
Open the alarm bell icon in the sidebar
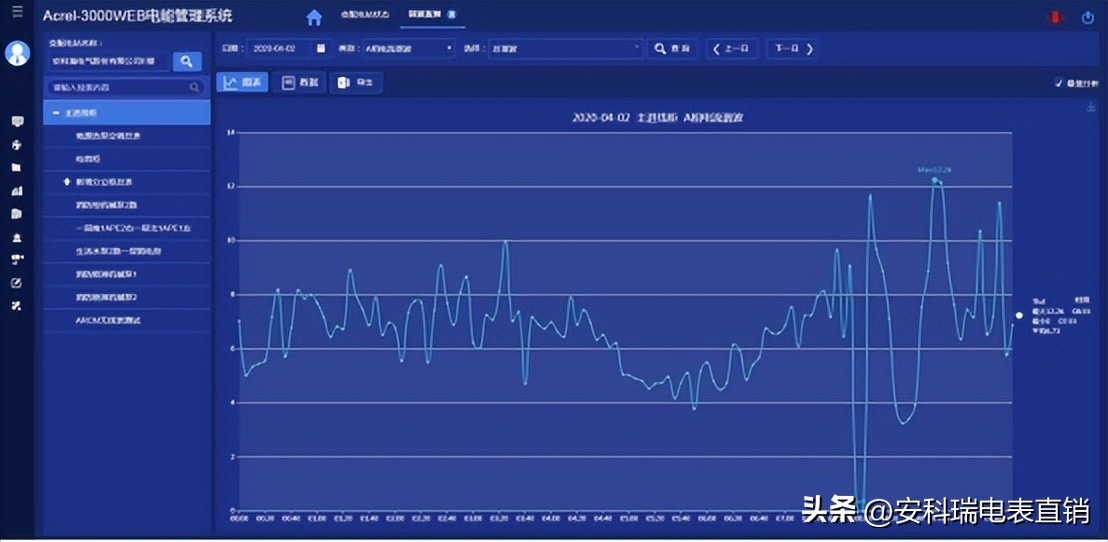pos(18,237)
